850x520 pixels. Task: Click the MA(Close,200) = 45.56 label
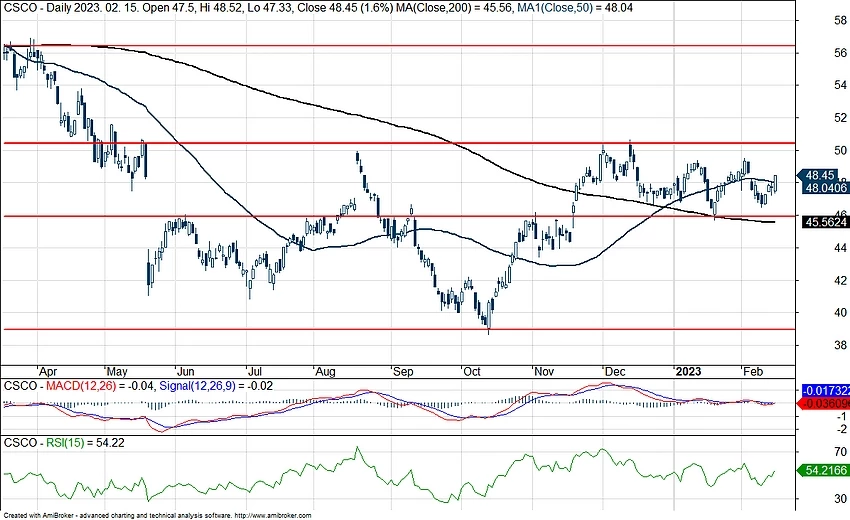454,8
